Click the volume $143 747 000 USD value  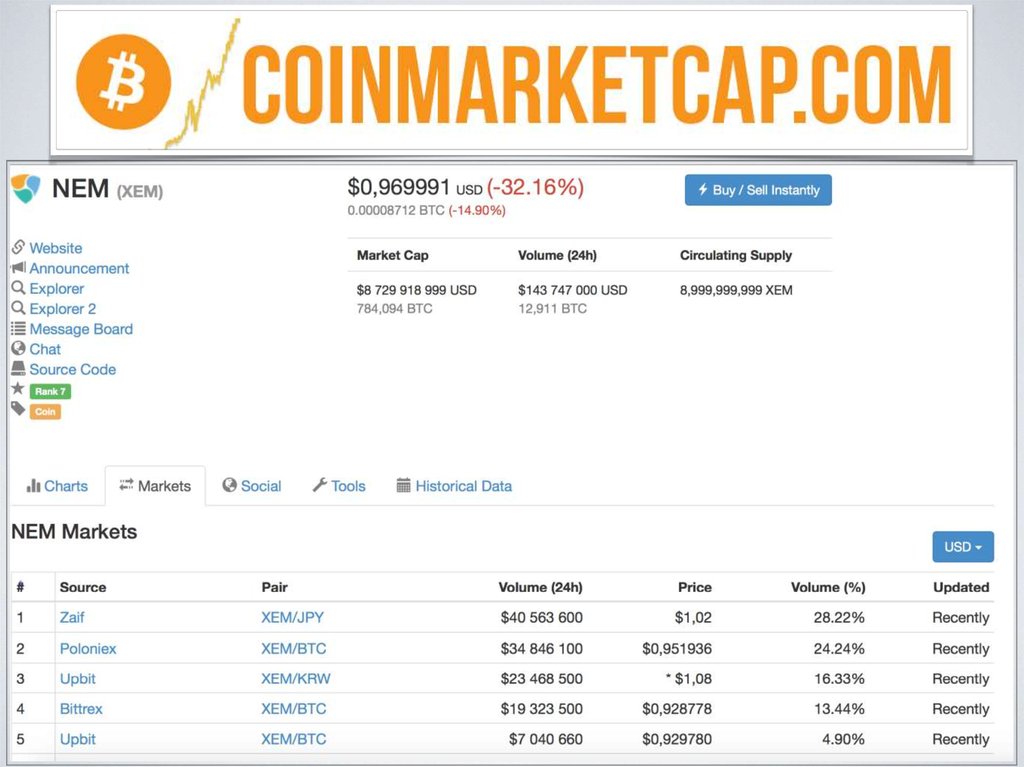pyautogui.click(x=573, y=290)
